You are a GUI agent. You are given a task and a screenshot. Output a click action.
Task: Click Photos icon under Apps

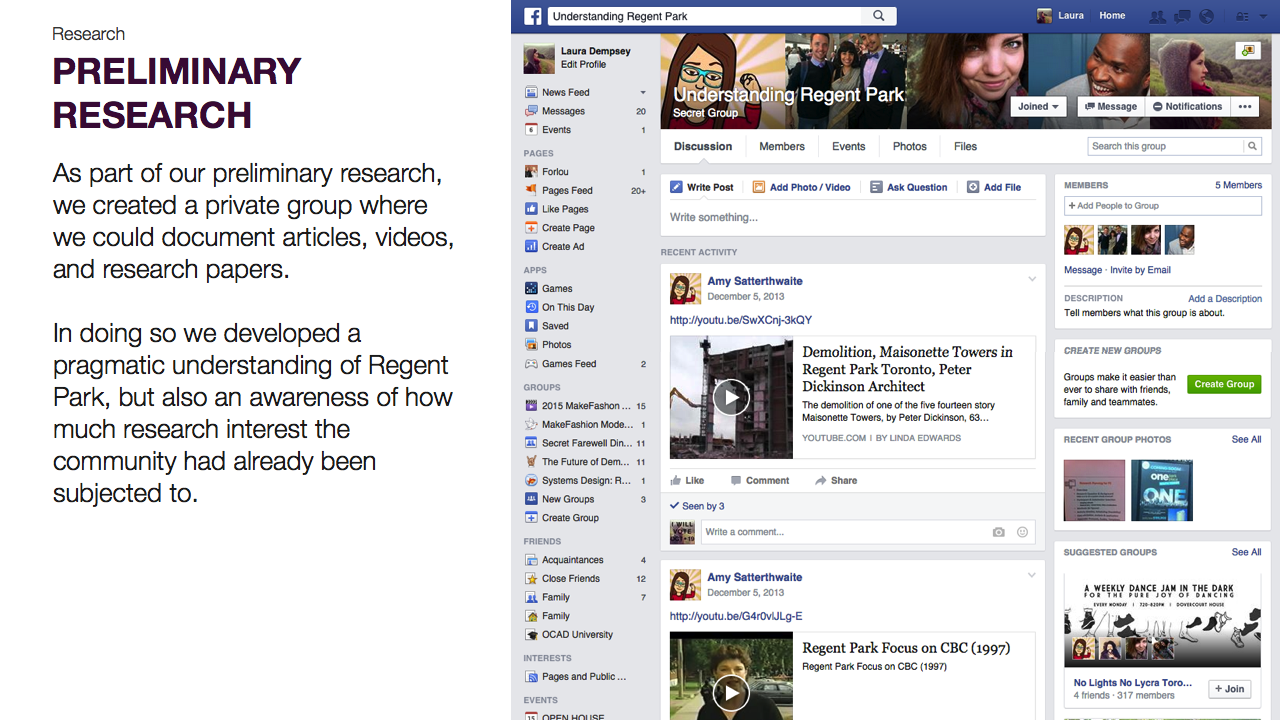(x=531, y=345)
